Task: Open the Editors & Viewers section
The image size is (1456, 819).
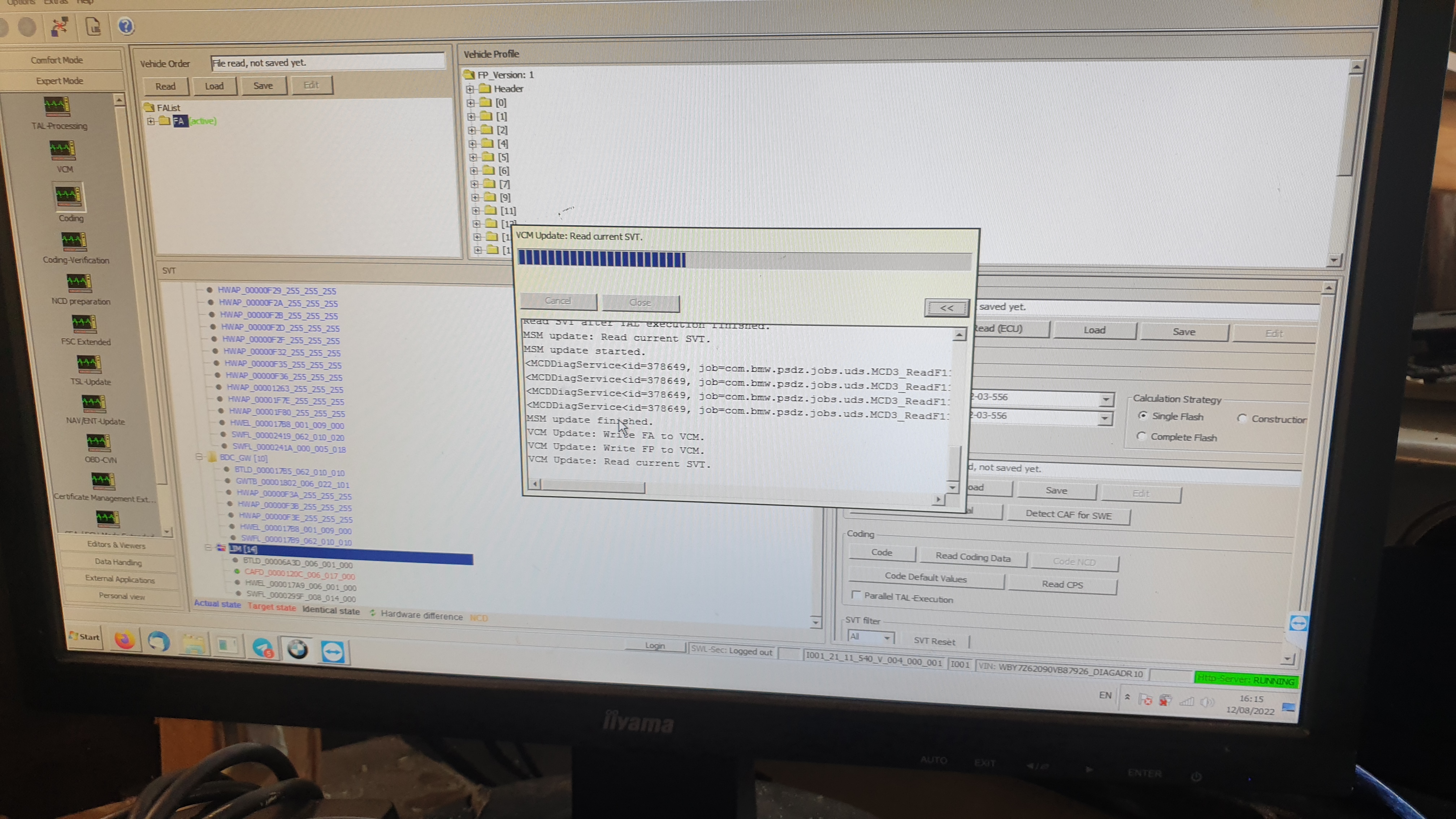Action: tap(116, 545)
